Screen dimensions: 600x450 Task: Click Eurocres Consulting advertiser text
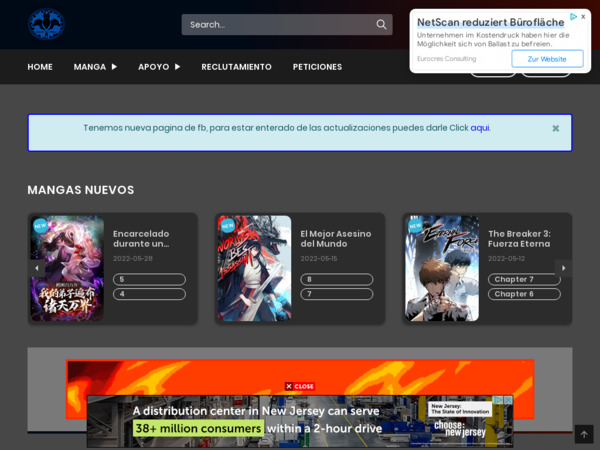[447, 59]
